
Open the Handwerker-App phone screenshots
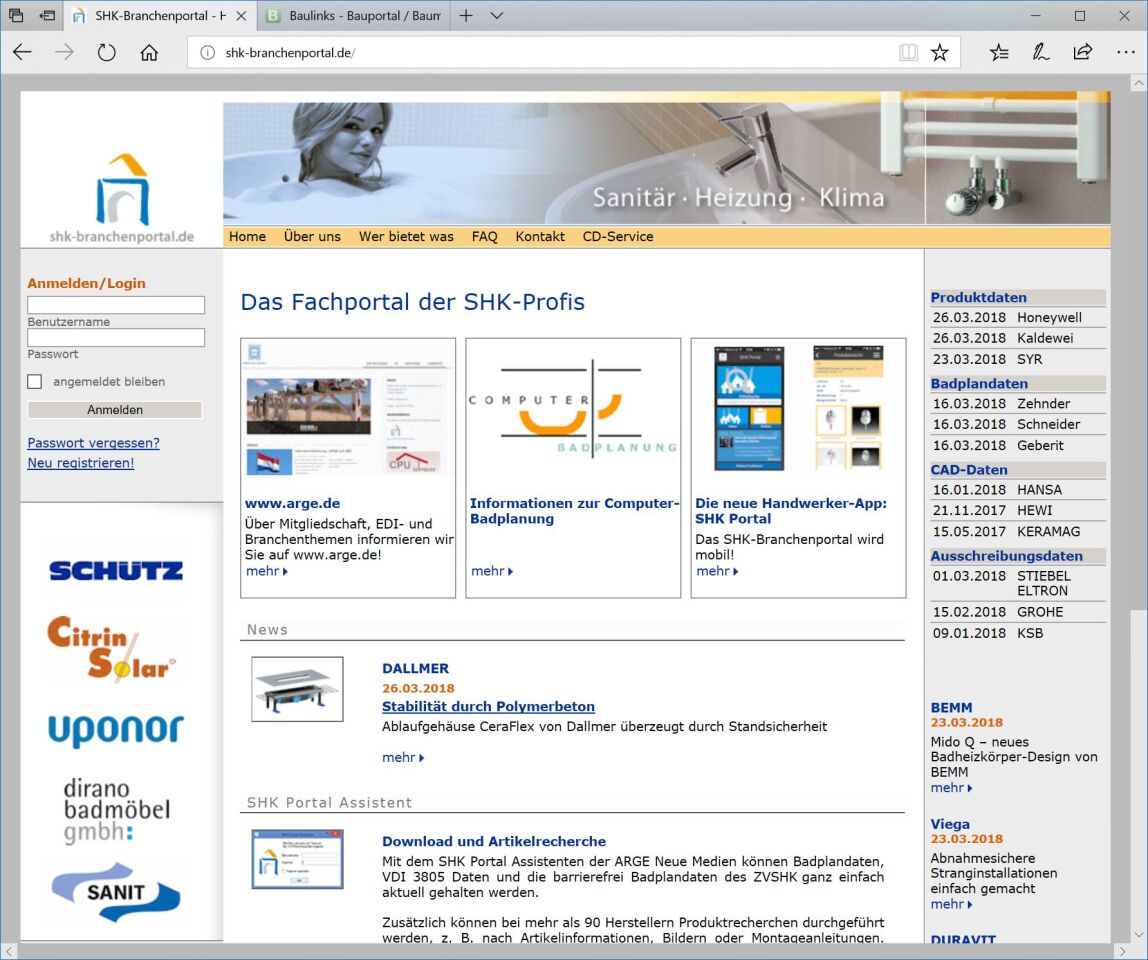coord(798,409)
